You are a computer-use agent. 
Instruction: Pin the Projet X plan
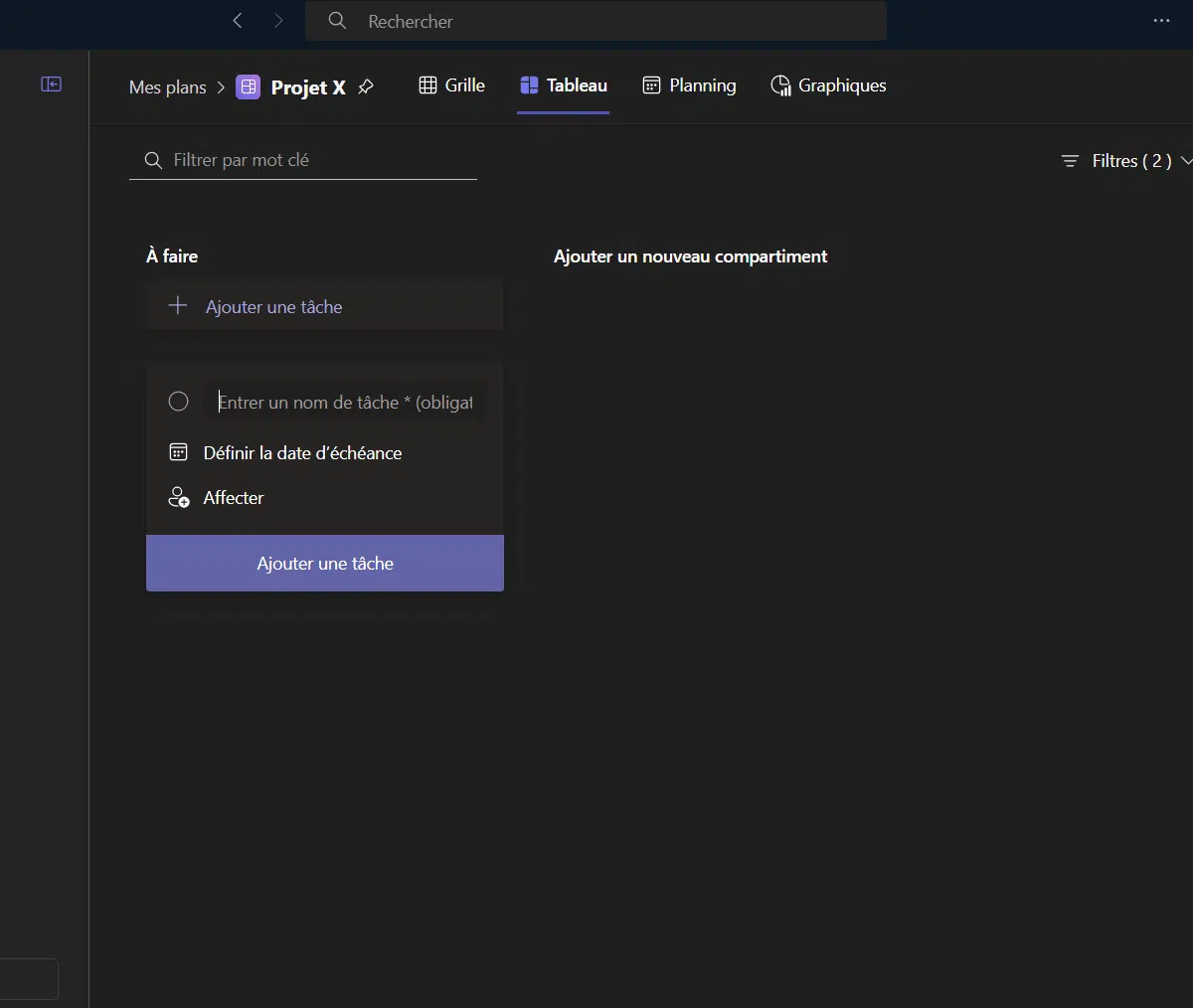(x=366, y=86)
